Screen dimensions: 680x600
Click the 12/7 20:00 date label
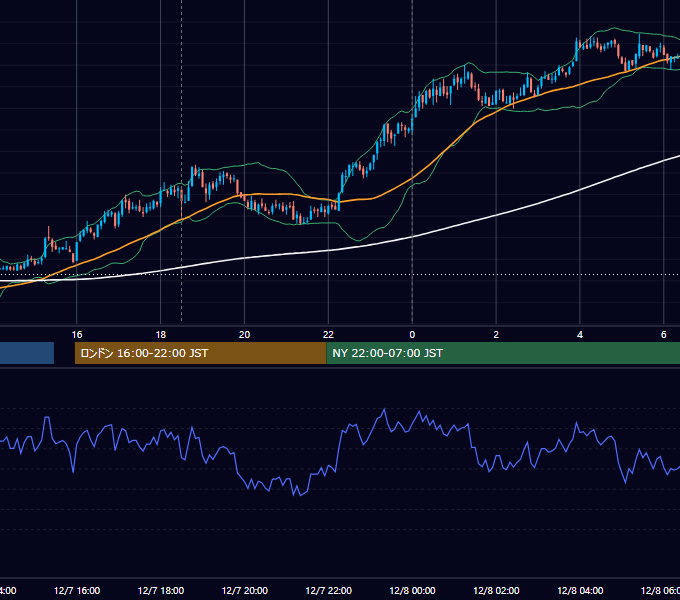245,590
